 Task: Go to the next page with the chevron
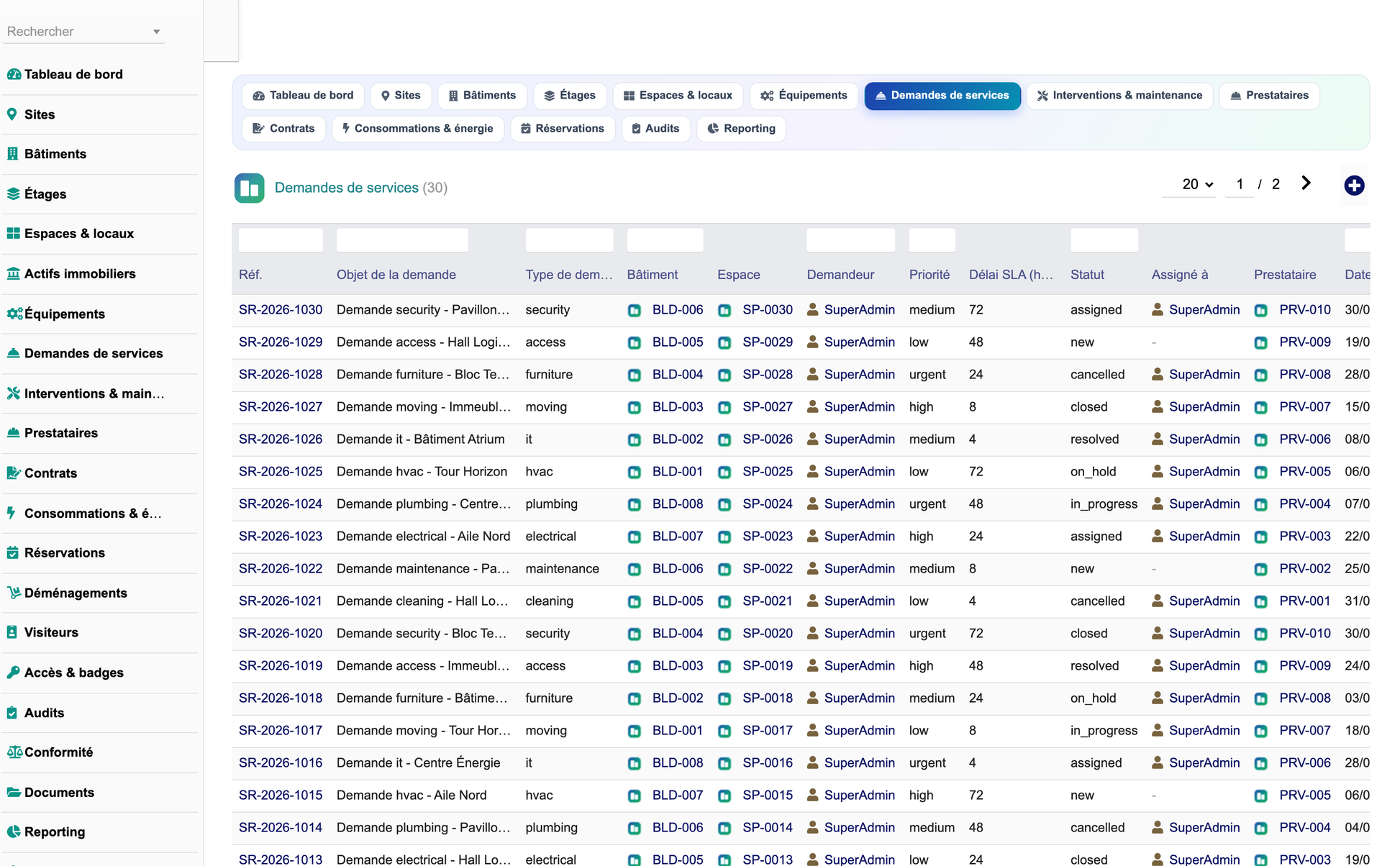[1306, 183]
